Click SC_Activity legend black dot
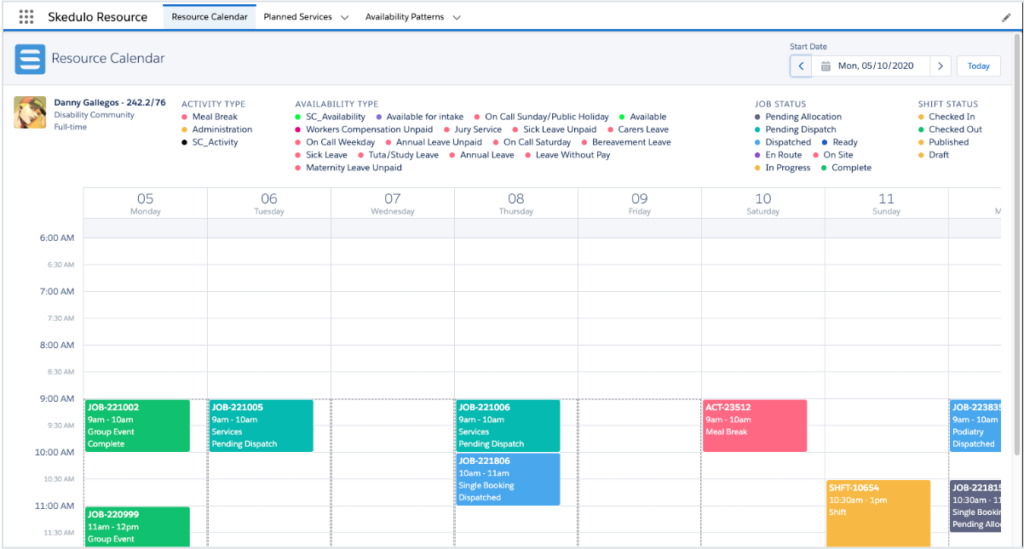Screen dimensions: 1024x549 [184, 142]
